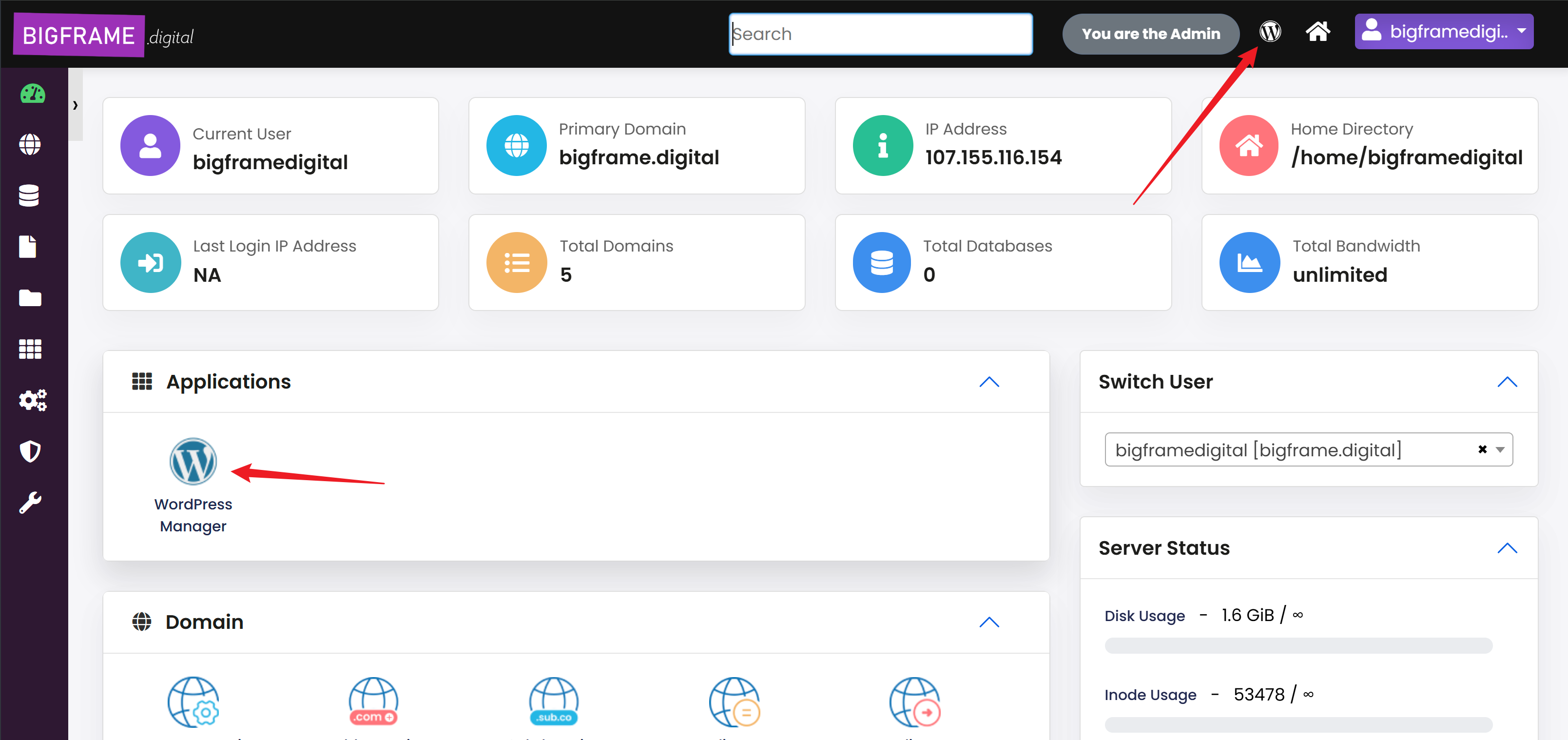This screenshot has width=1568, height=740.
Task: Click the unlimited bandwidth value
Action: click(1340, 274)
